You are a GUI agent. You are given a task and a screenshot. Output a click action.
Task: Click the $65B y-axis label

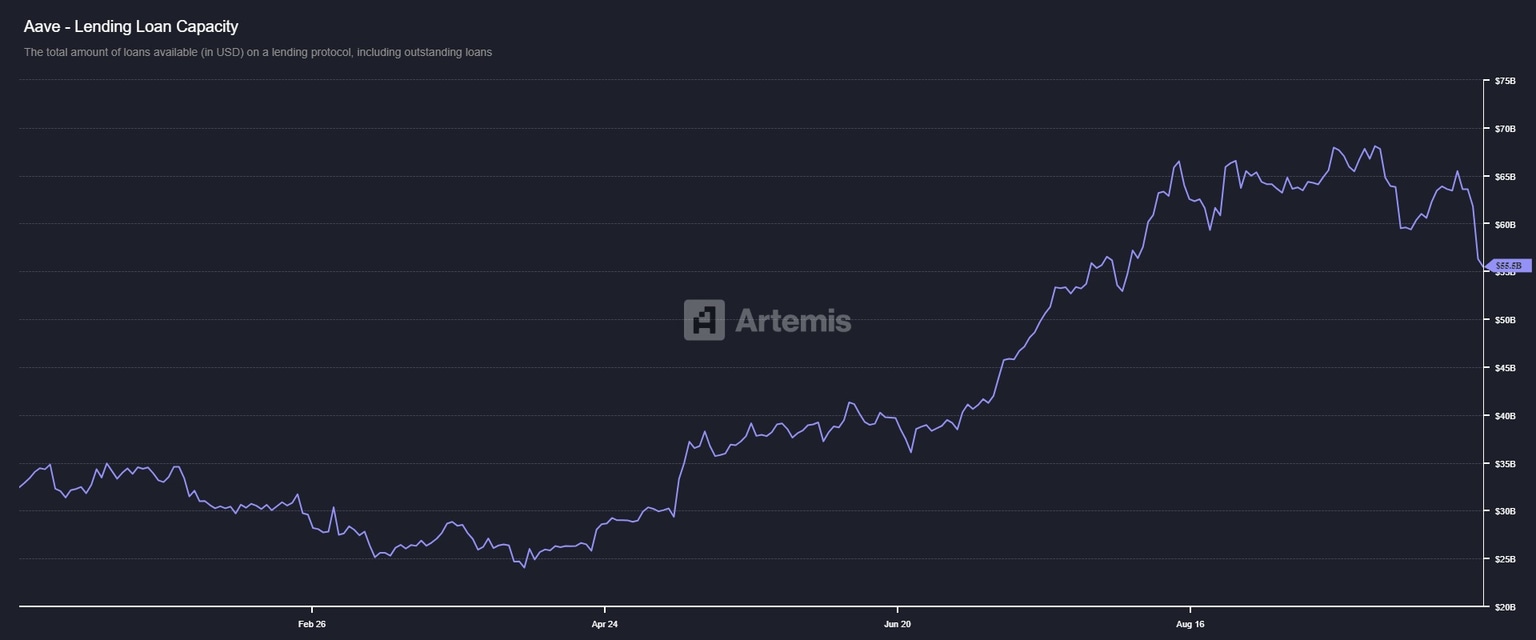pos(1505,177)
